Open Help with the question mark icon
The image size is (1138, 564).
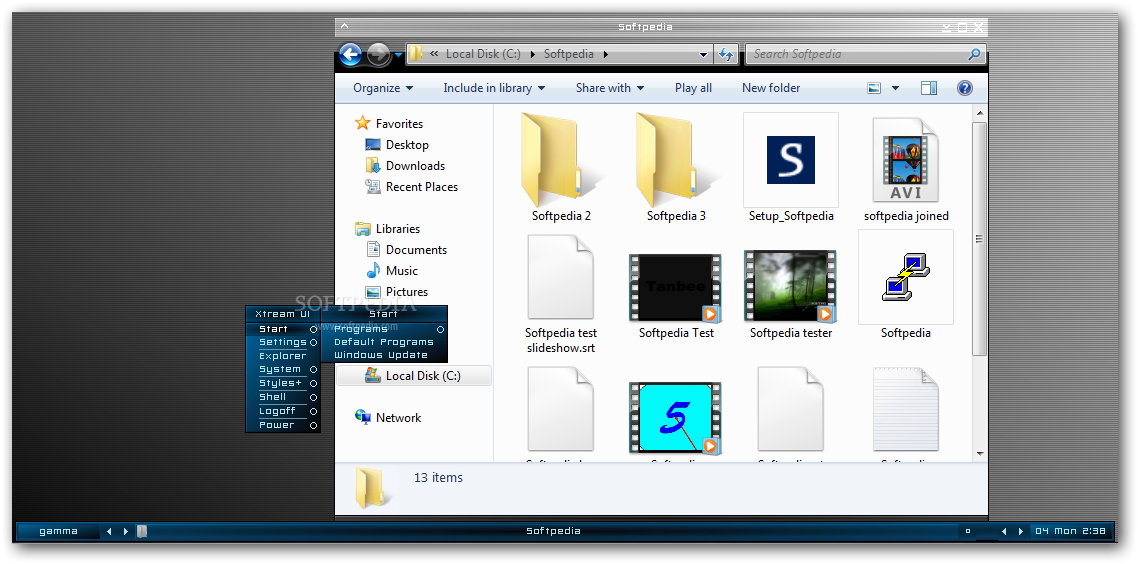(965, 88)
